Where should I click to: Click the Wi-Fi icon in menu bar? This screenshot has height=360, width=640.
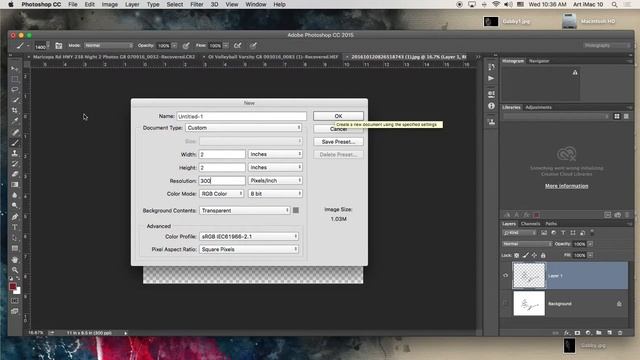click(x=496, y=4)
